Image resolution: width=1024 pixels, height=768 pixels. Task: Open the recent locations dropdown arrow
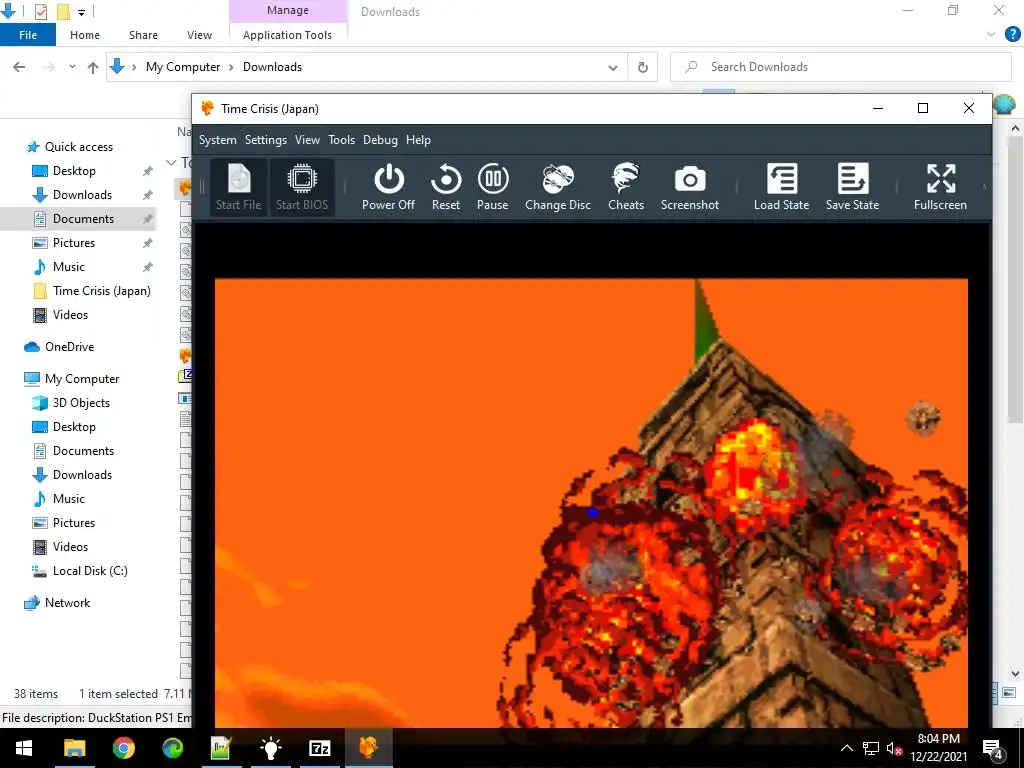(72, 67)
